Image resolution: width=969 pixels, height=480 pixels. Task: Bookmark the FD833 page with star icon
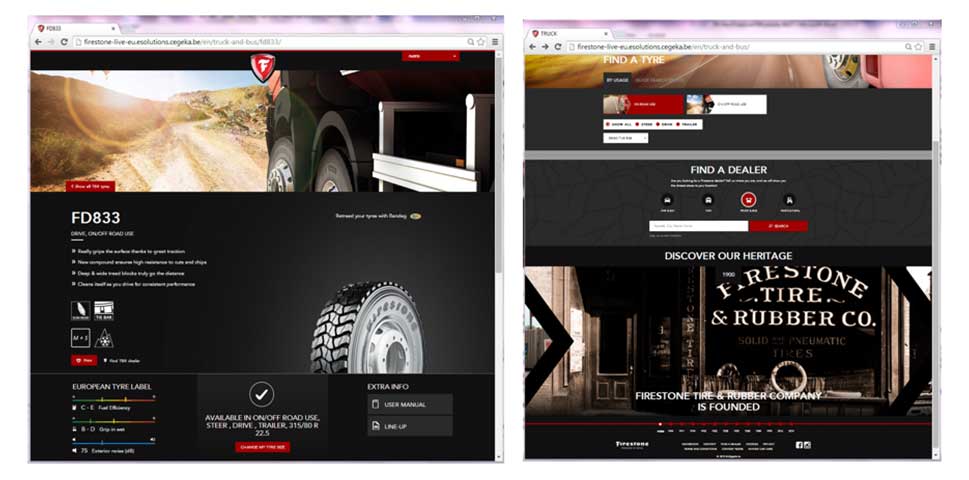(x=481, y=42)
